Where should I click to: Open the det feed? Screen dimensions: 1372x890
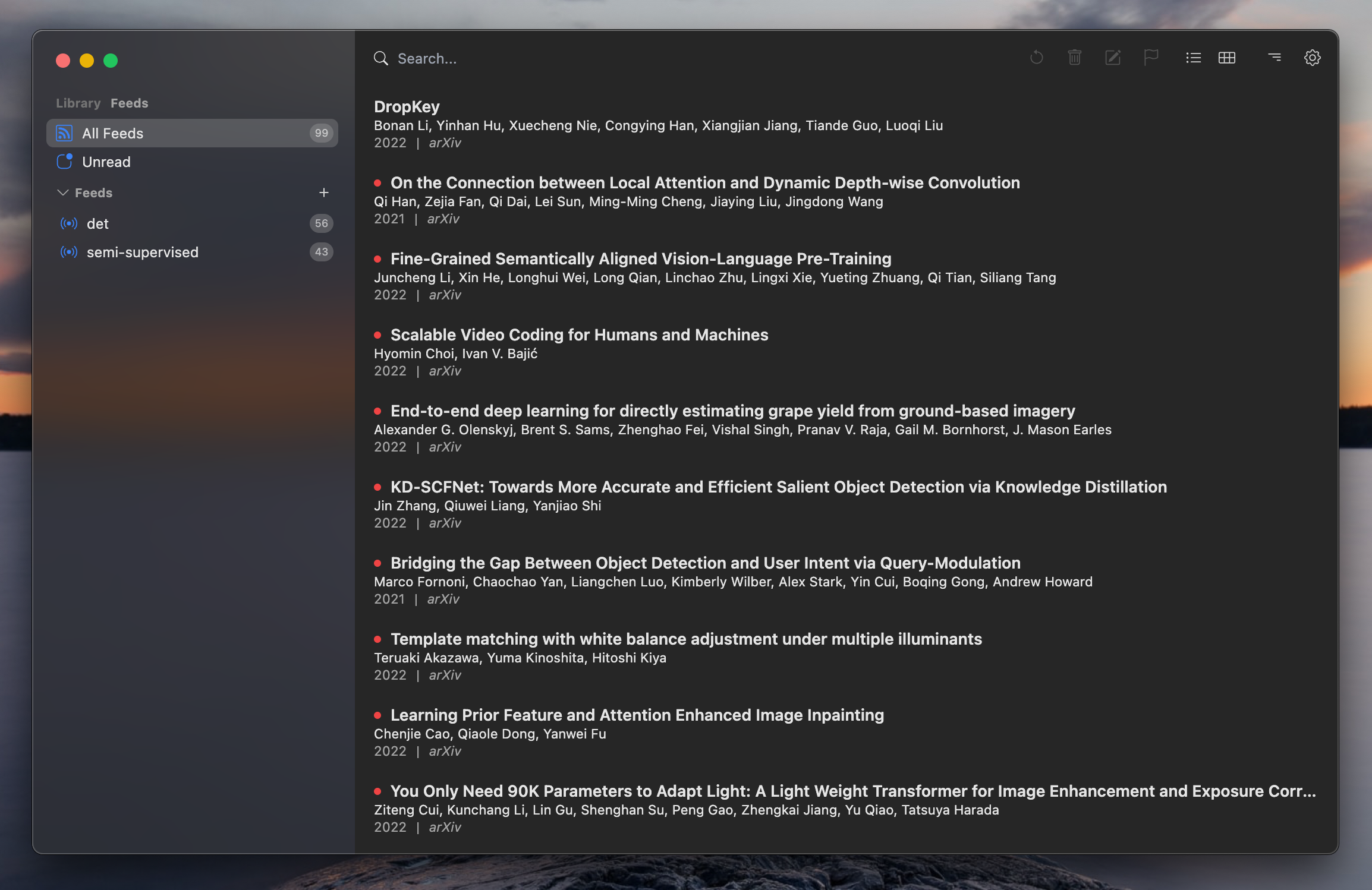(98, 224)
